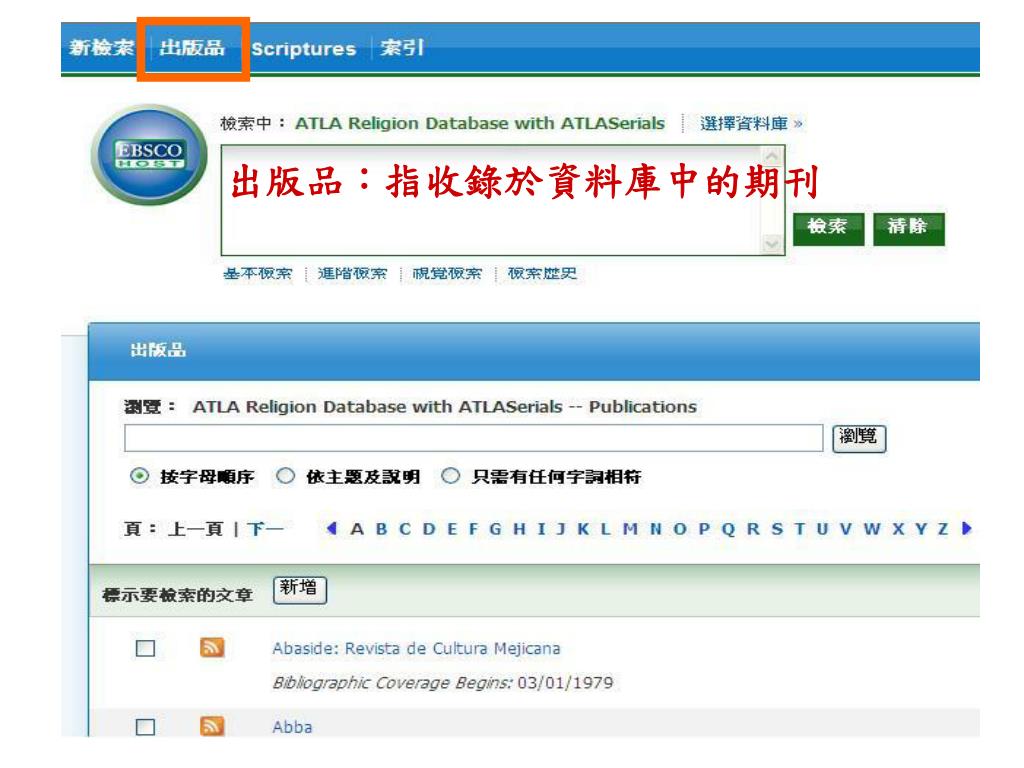
Task: Click Bibliographic Coverage Begins 03/01/1979 text
Action: (x=443, y=683)
